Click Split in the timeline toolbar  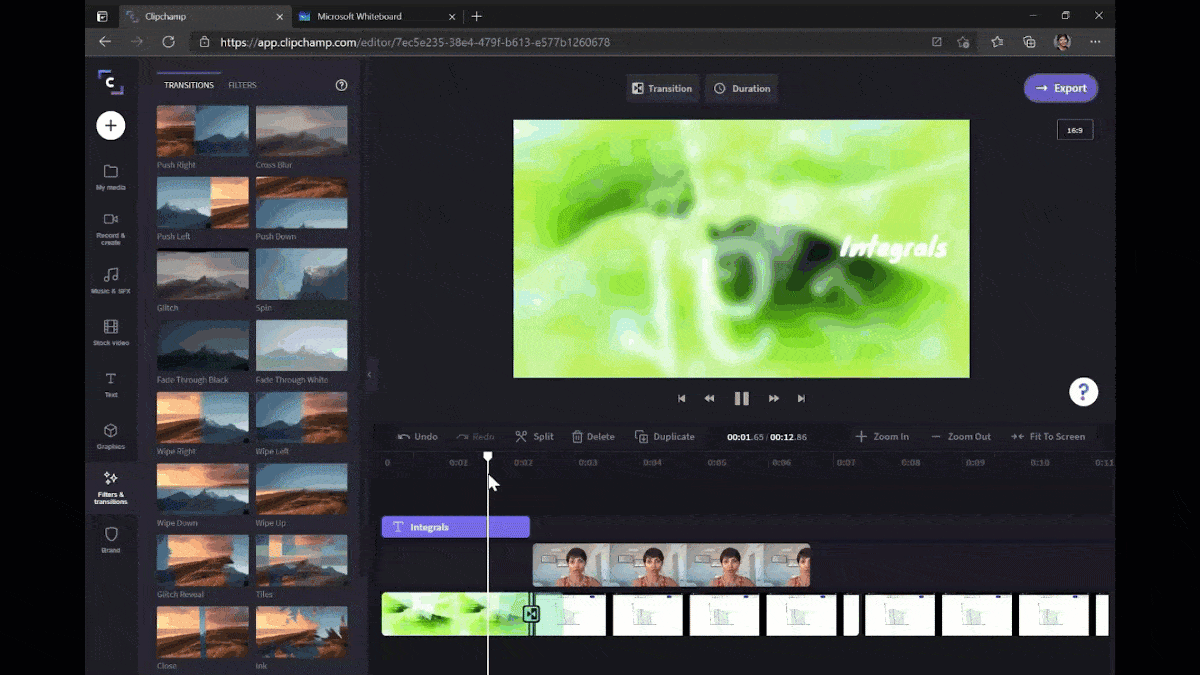tap(534, 436)
